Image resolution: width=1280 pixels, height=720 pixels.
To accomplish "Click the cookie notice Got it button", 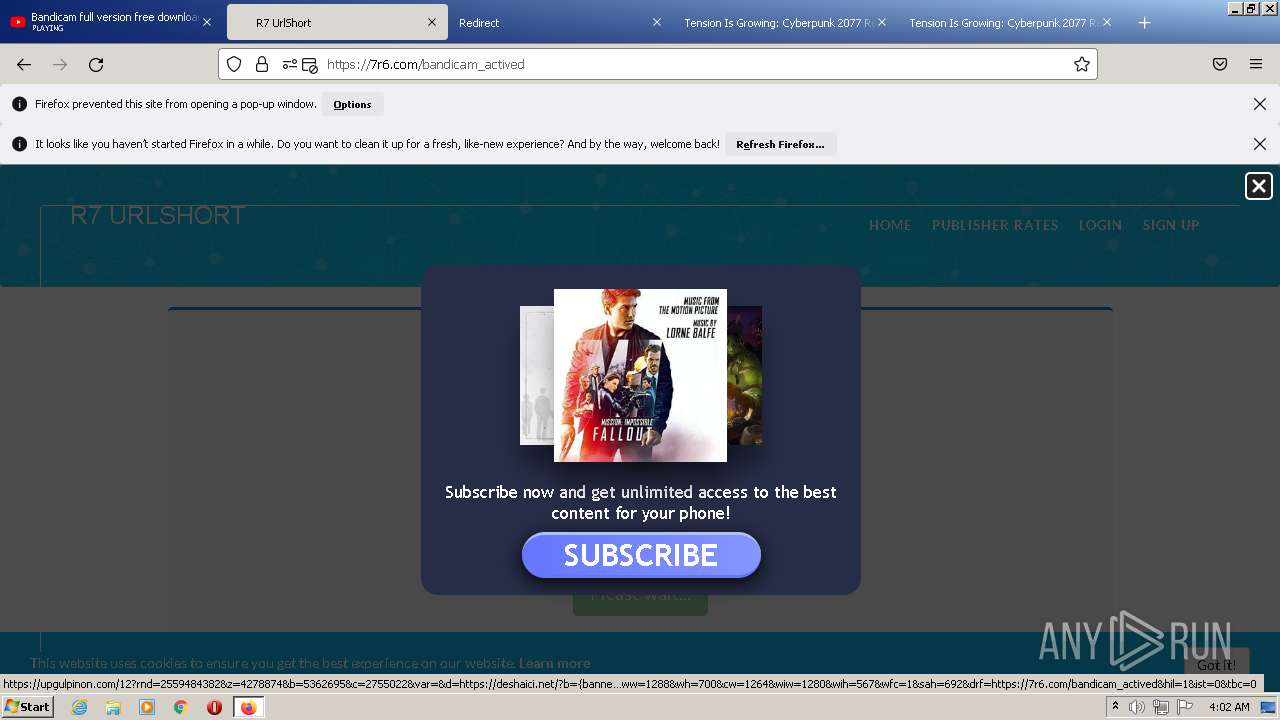I will pyautogui.click(x=1216, y=665).
